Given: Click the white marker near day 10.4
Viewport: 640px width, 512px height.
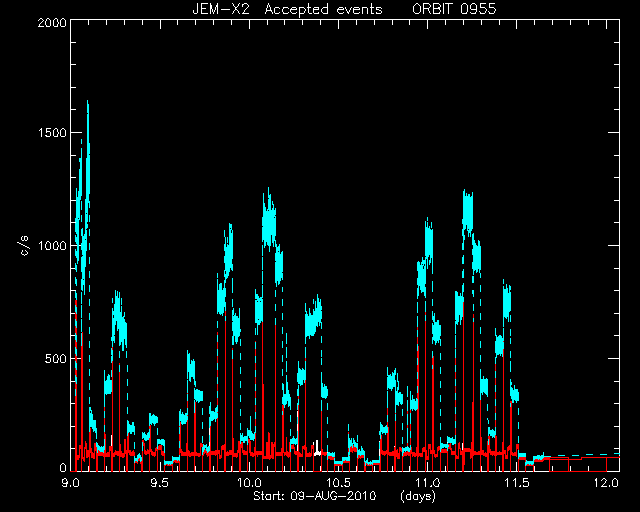Looking at the screenshot, I should (x=317, y=448).
